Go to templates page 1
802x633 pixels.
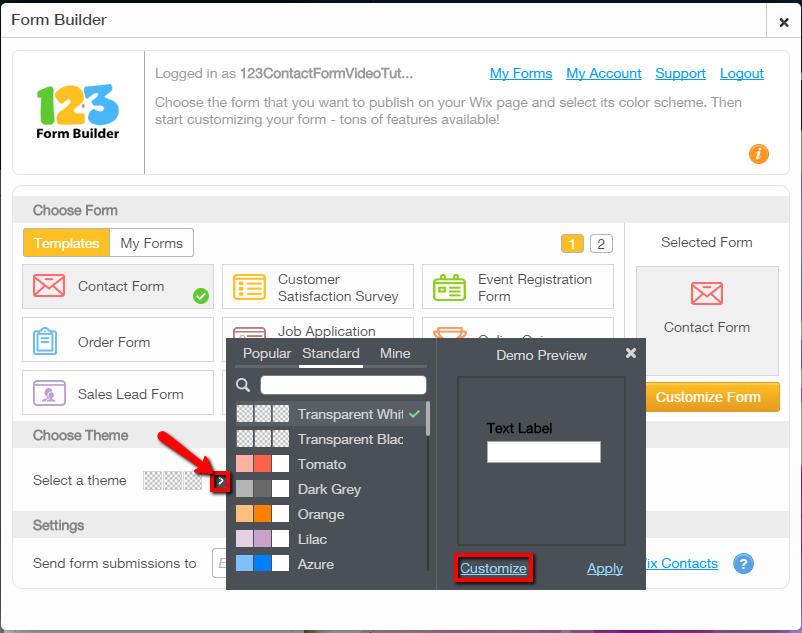572,244
